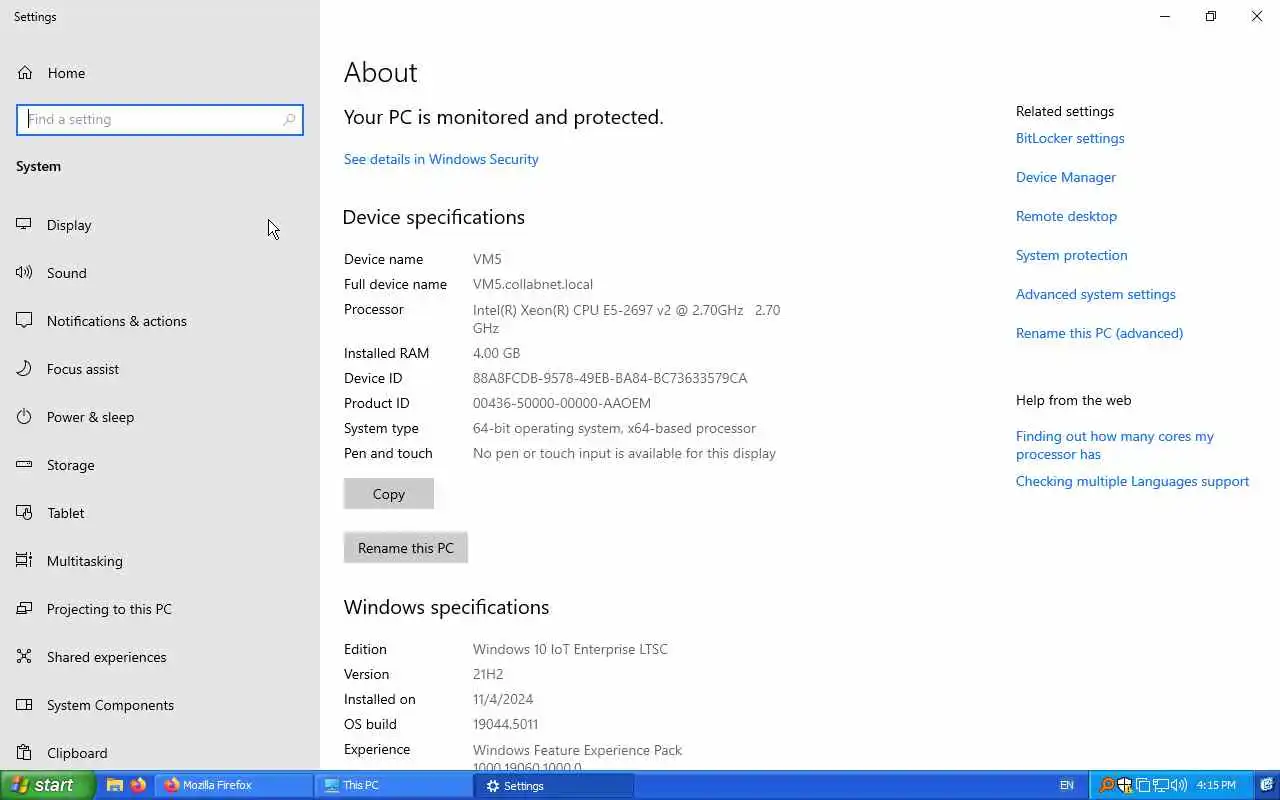
Task: Click EN language indicator
Action: 1067,785
